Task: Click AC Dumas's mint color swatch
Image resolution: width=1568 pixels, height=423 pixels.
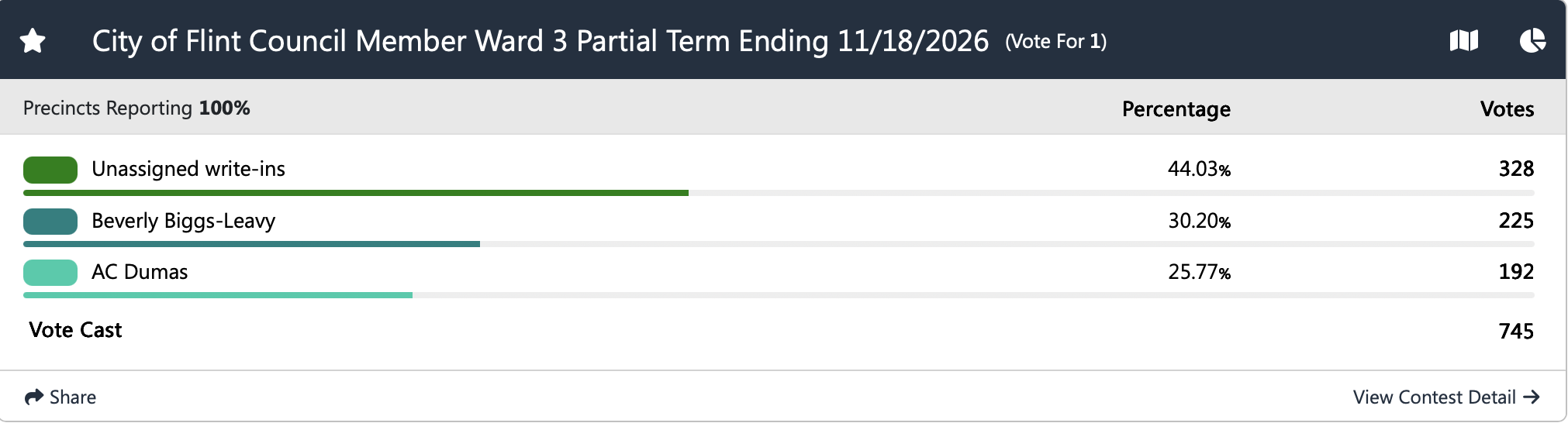Action: click(x=50, y=273)
